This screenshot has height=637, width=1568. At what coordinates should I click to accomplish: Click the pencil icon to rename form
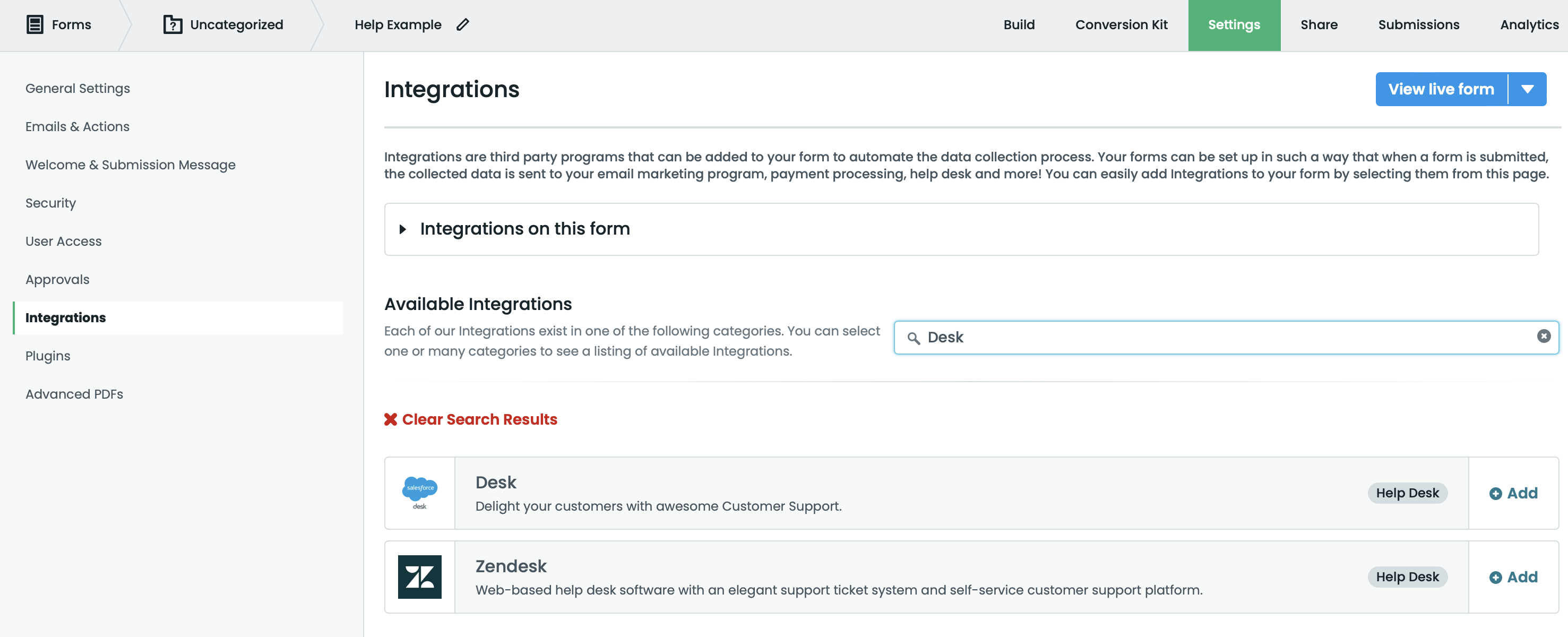tap(463, 24)
